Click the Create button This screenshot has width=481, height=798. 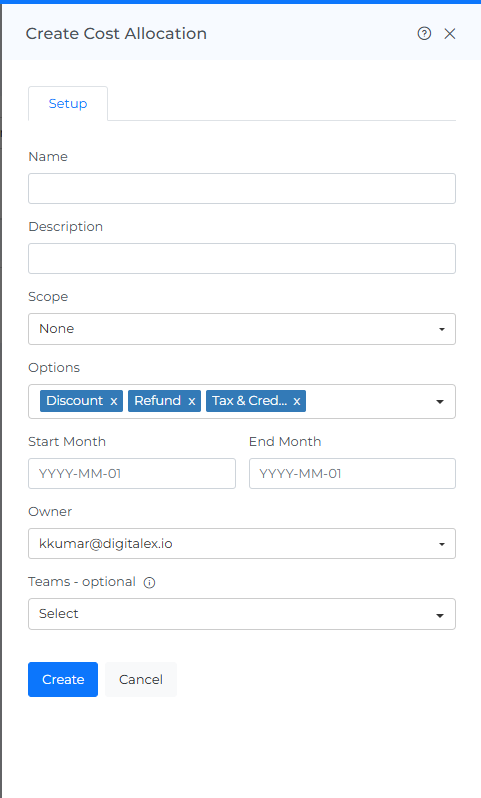(x=63, y=679)
